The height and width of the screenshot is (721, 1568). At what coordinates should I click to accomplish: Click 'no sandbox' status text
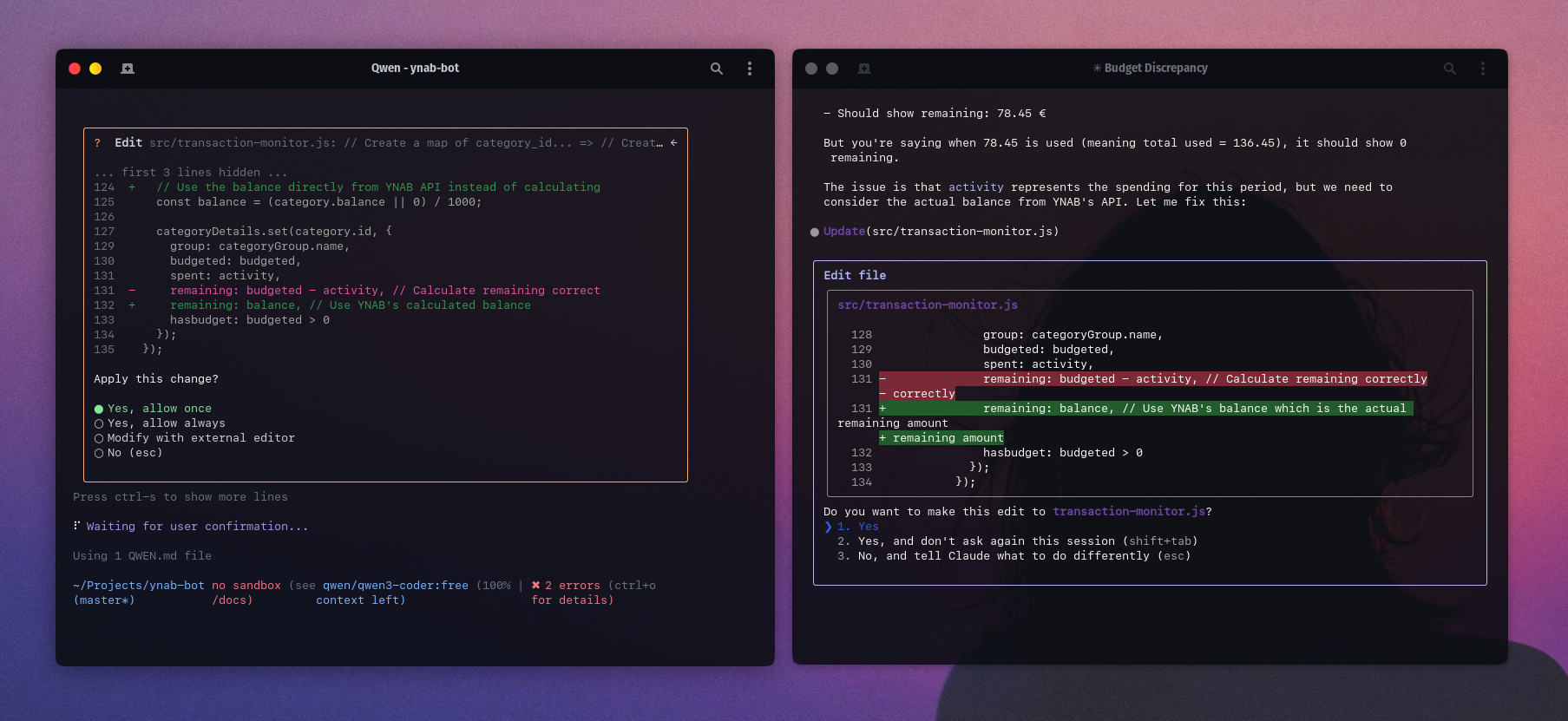[x=246, y=586]
